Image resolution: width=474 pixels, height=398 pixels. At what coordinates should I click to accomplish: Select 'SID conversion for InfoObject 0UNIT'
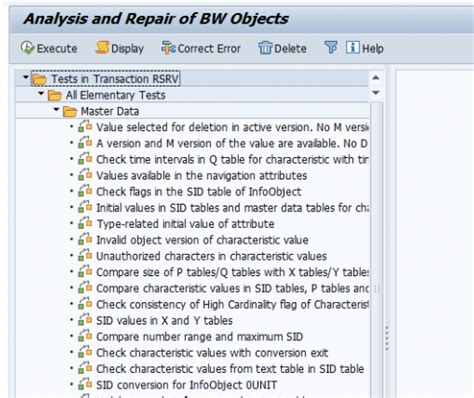[x=186, y=385]
